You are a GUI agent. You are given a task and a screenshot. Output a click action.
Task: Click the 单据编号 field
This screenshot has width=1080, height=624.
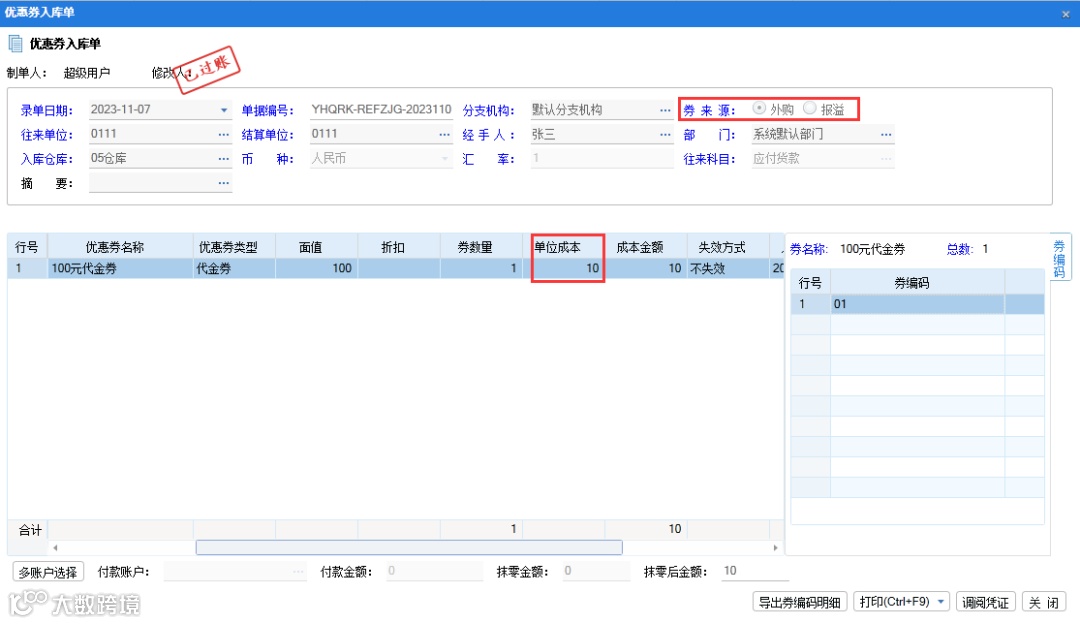click(x=381, y=110)
